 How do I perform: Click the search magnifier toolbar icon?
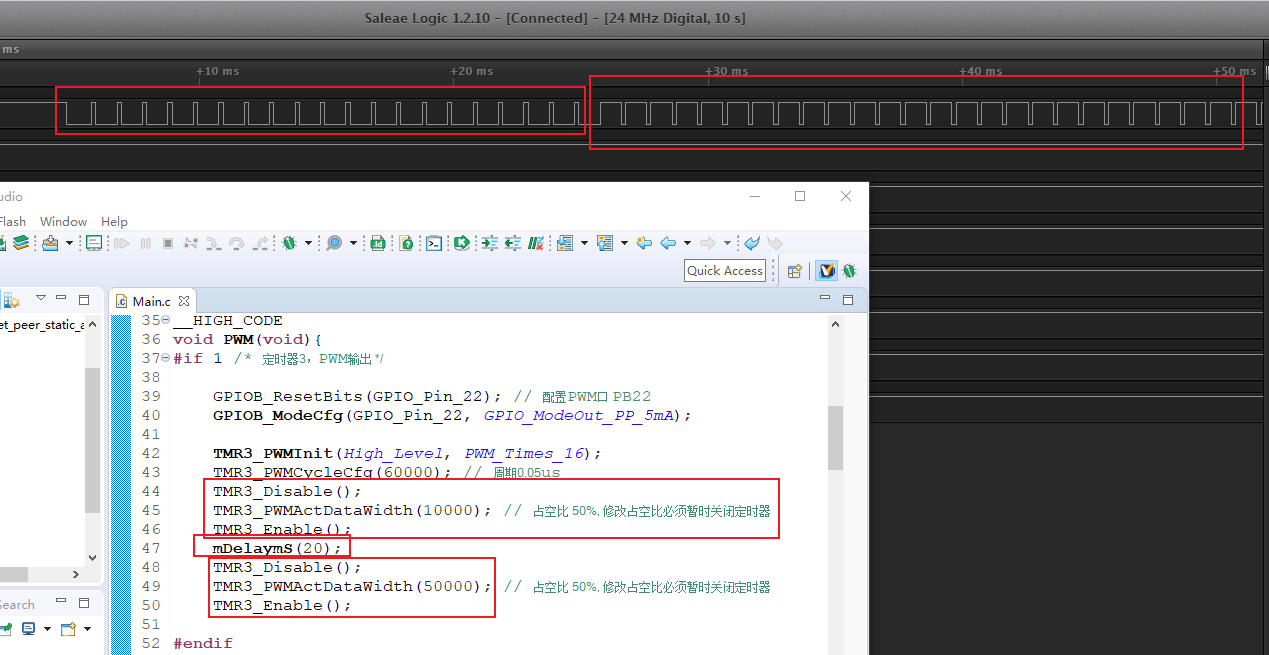pyautogui.click(x=333, y=243)
